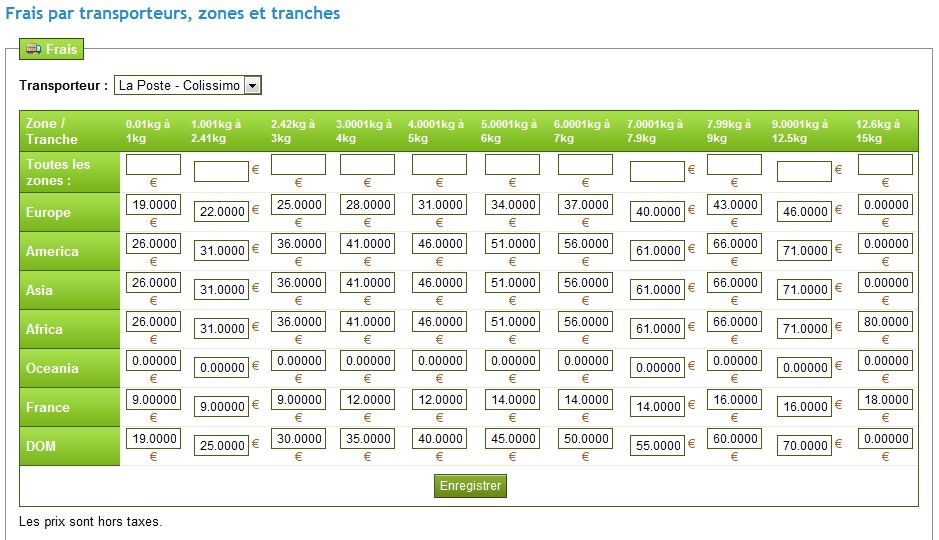The width and height of the screenshot is (939, 540).
Task: Edit Europe 12.6kg à 15kg price field
Action: [x=885, y=204]
